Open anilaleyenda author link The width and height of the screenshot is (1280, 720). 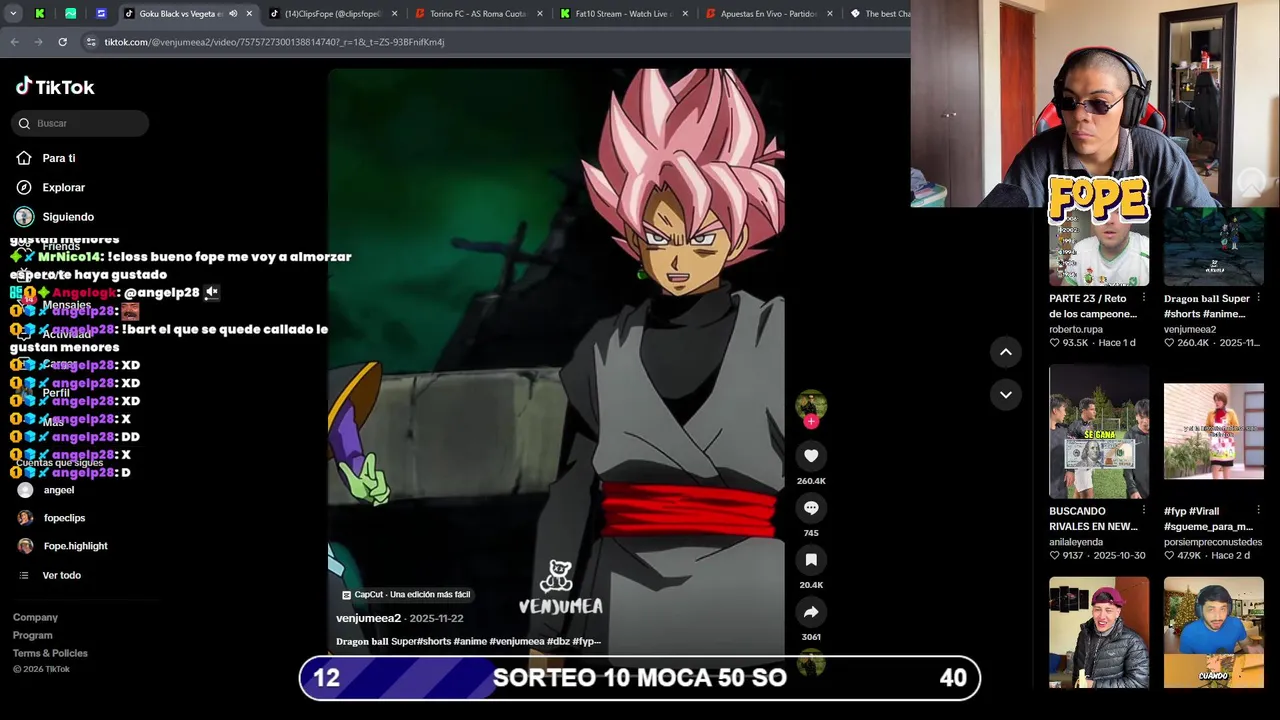[x=1076, y=542]
